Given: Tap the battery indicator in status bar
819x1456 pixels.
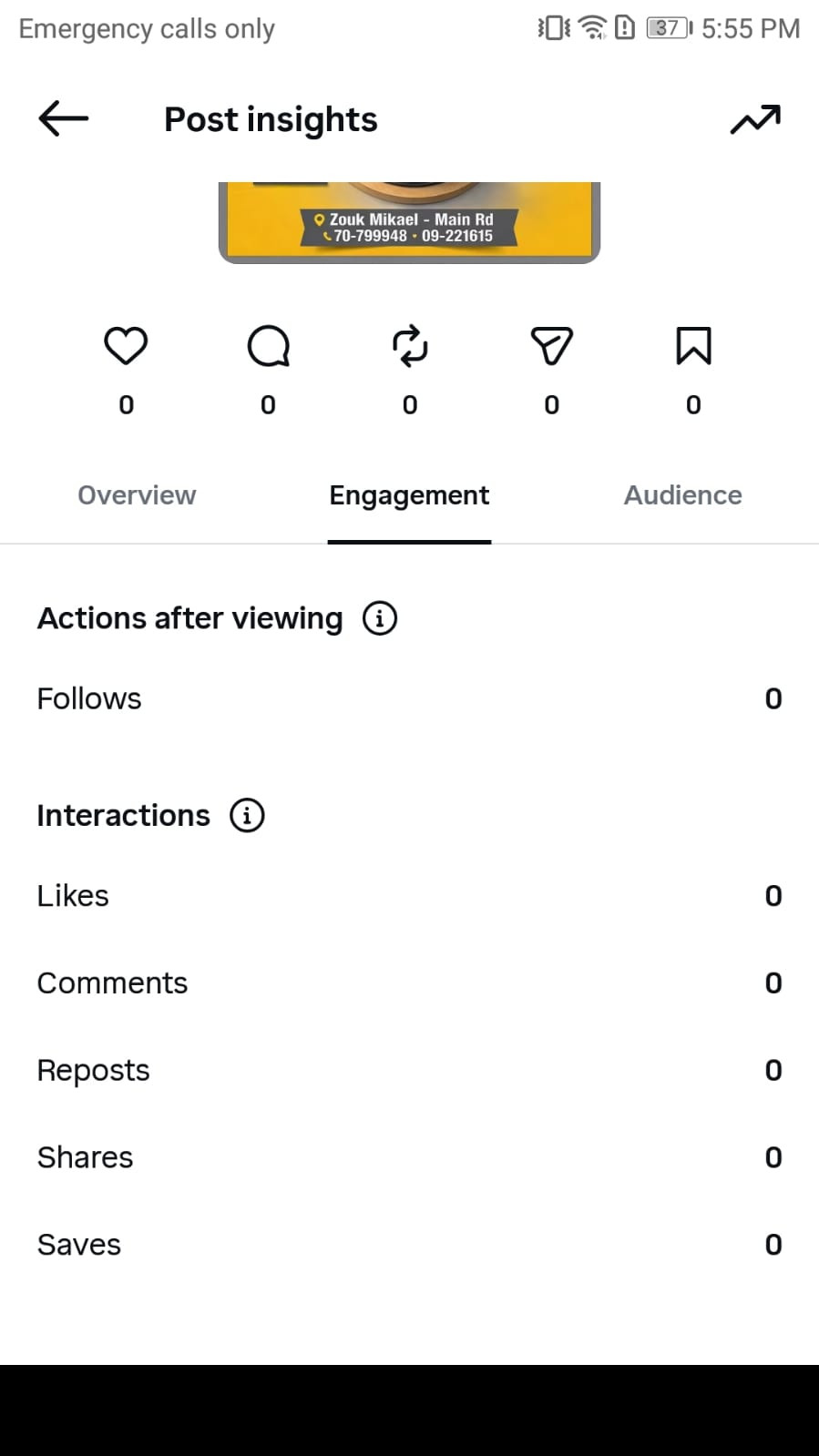Looking at the screenshot, I should pyautogui.click(x=669, y=28).
